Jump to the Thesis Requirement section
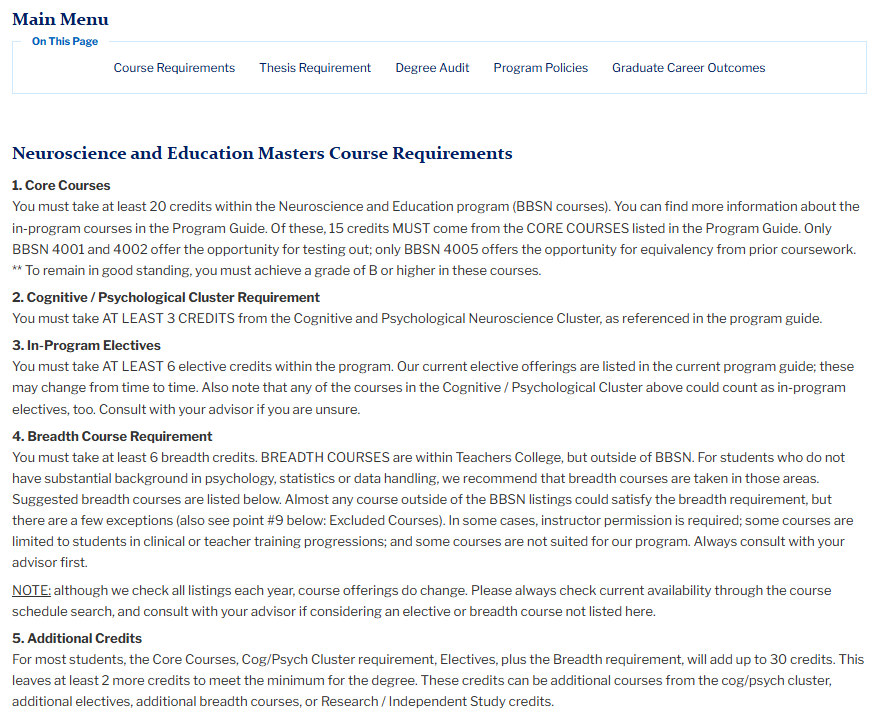 coord(315,68)
